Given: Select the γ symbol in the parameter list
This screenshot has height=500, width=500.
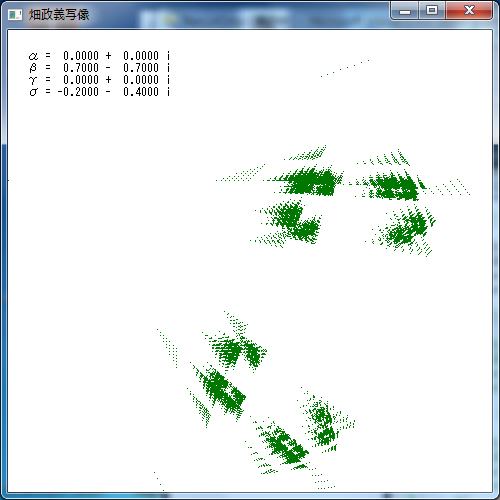Looking at the screenshot, I should tap(33, 80).
